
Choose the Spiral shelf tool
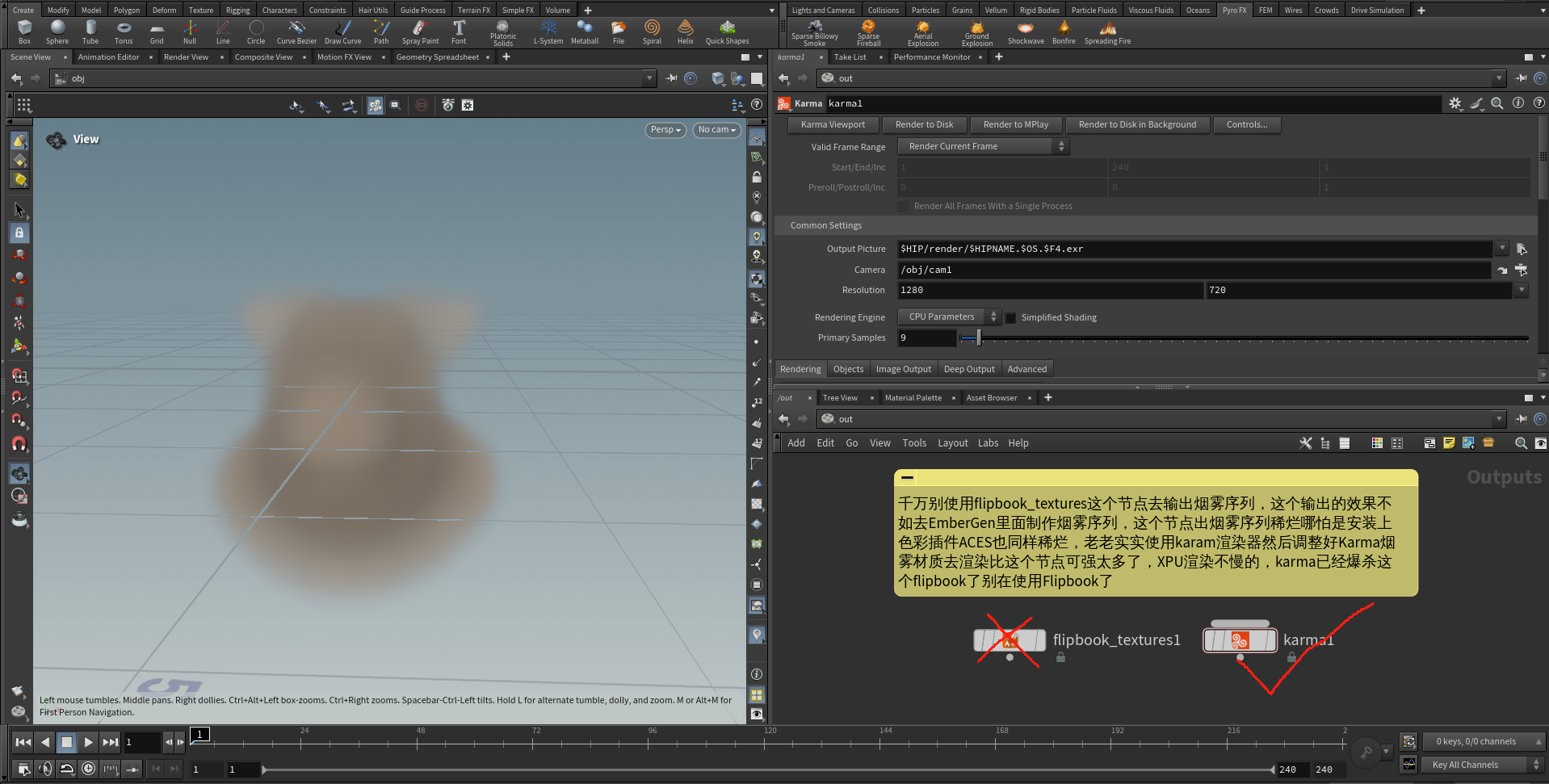[x=652, y=31]
